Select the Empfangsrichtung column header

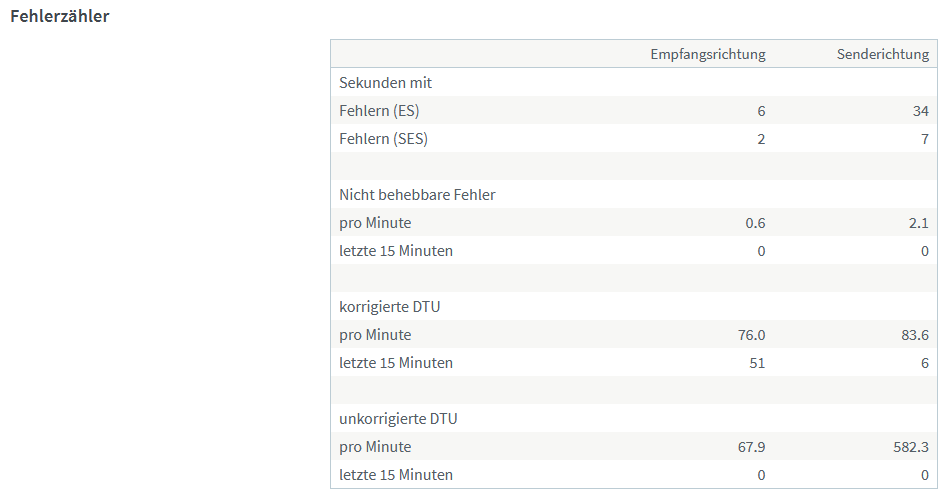point(708,54)
